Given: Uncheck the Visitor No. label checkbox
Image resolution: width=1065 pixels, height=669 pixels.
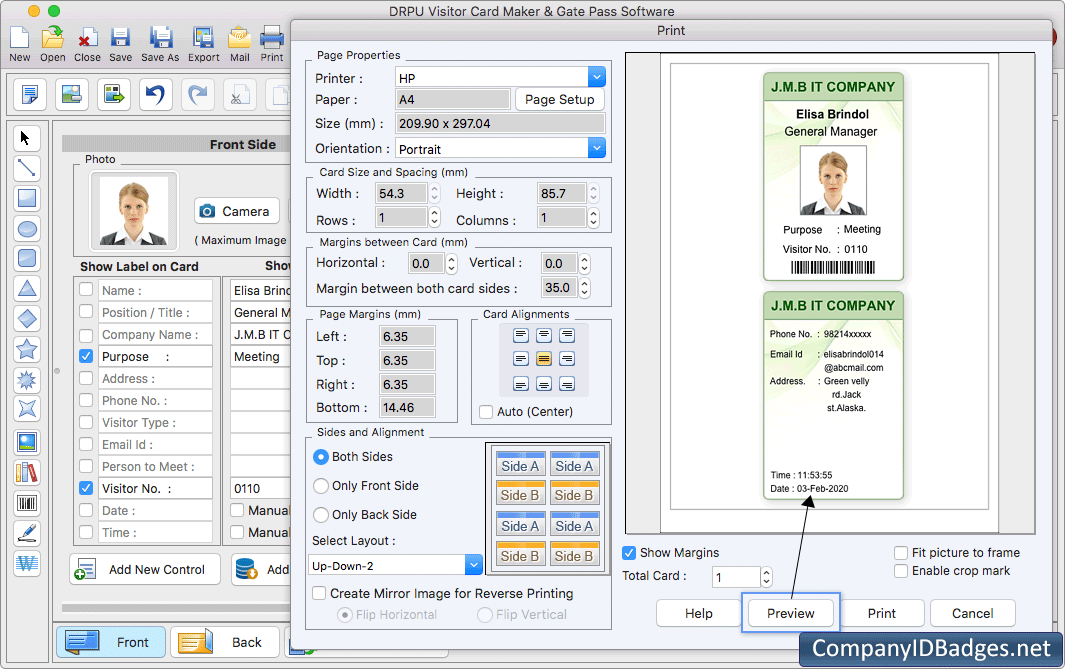Looking at the screenshot, I should tap(86, 488).
